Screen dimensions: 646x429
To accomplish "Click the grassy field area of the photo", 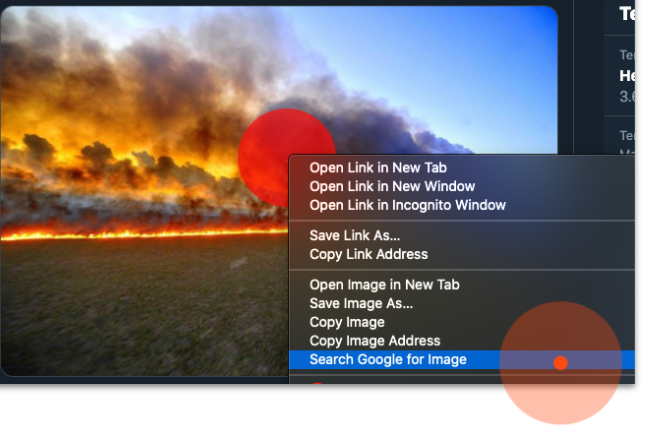I will click(x=144, y=309).
